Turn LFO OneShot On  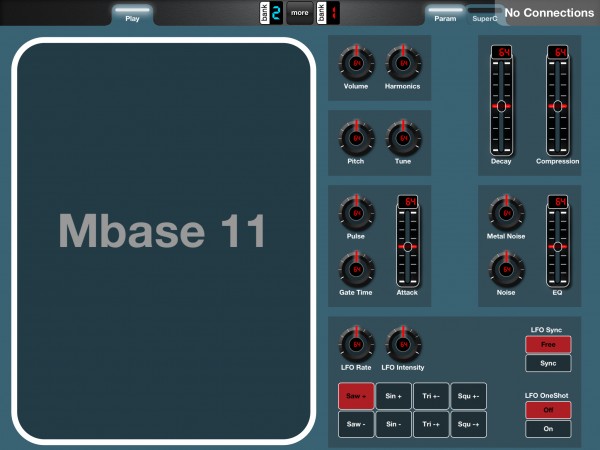pos(548,429)
